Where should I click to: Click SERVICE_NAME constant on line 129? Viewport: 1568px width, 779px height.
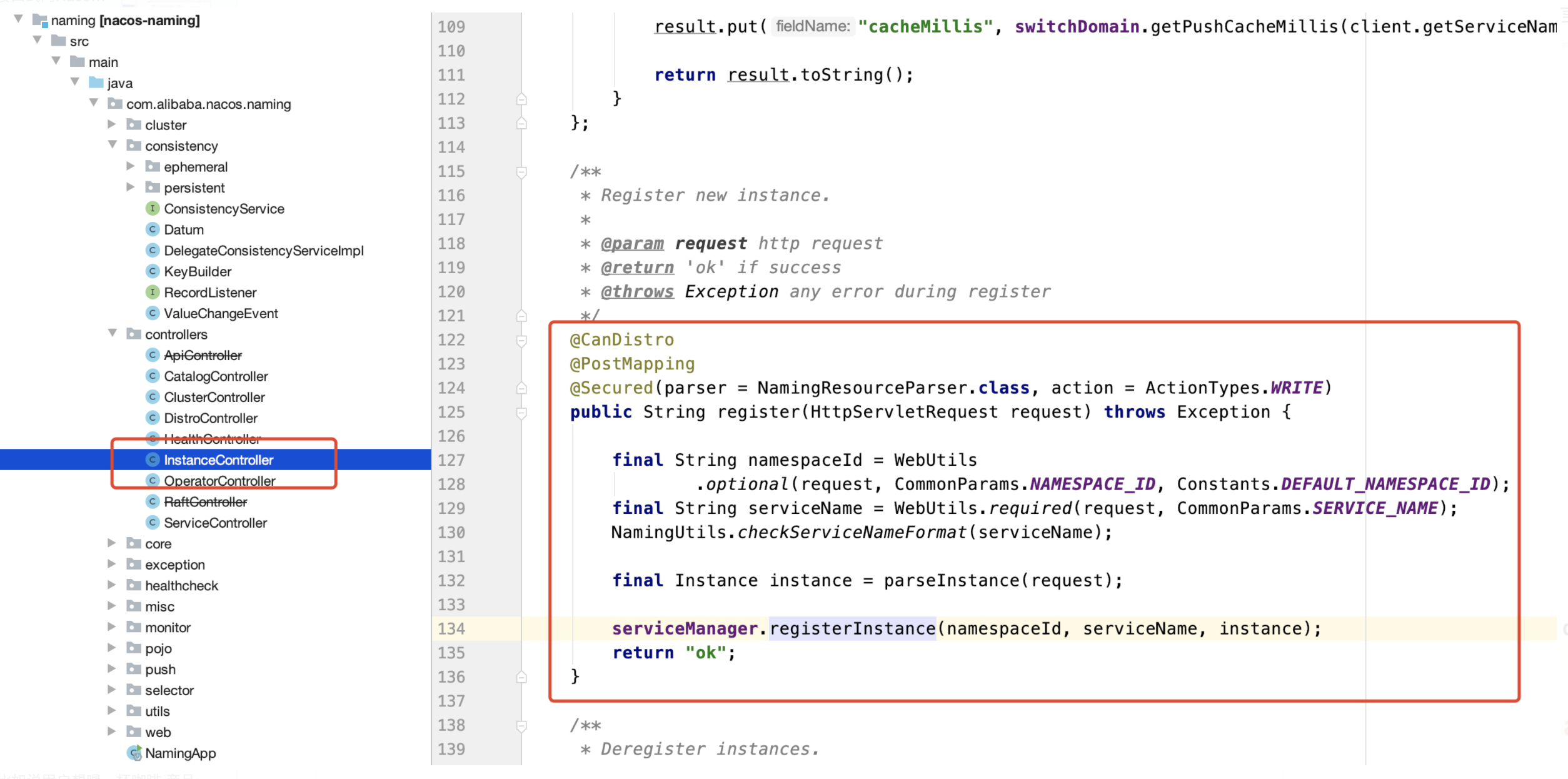pyautogui.click(x=1375, y=508)
